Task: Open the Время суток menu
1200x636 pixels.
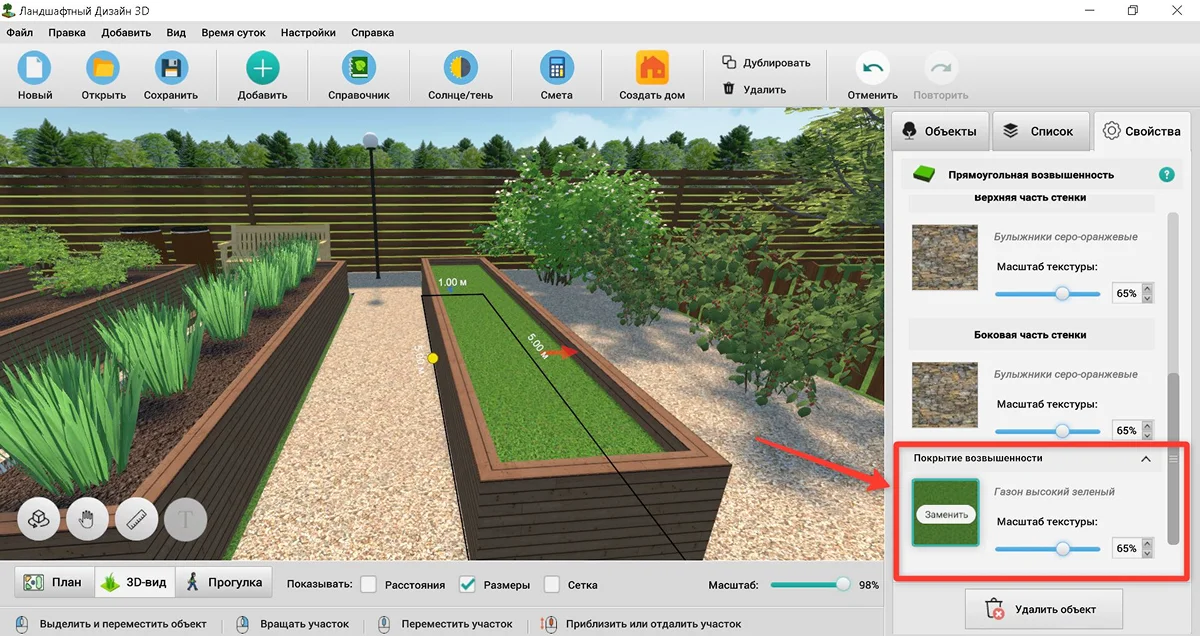Action: pos(233,32)
